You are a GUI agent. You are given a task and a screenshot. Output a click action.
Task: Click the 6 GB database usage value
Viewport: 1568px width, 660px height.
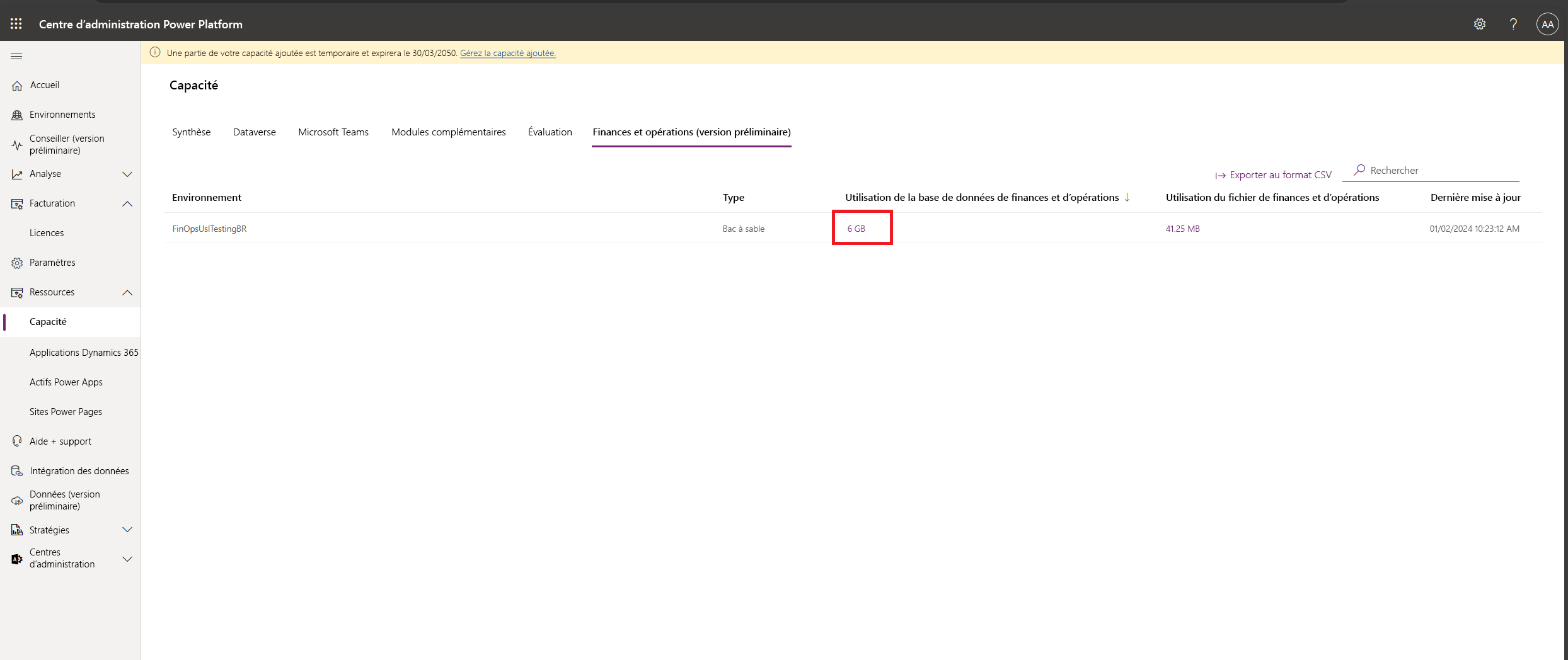click(x=856, y=229)
